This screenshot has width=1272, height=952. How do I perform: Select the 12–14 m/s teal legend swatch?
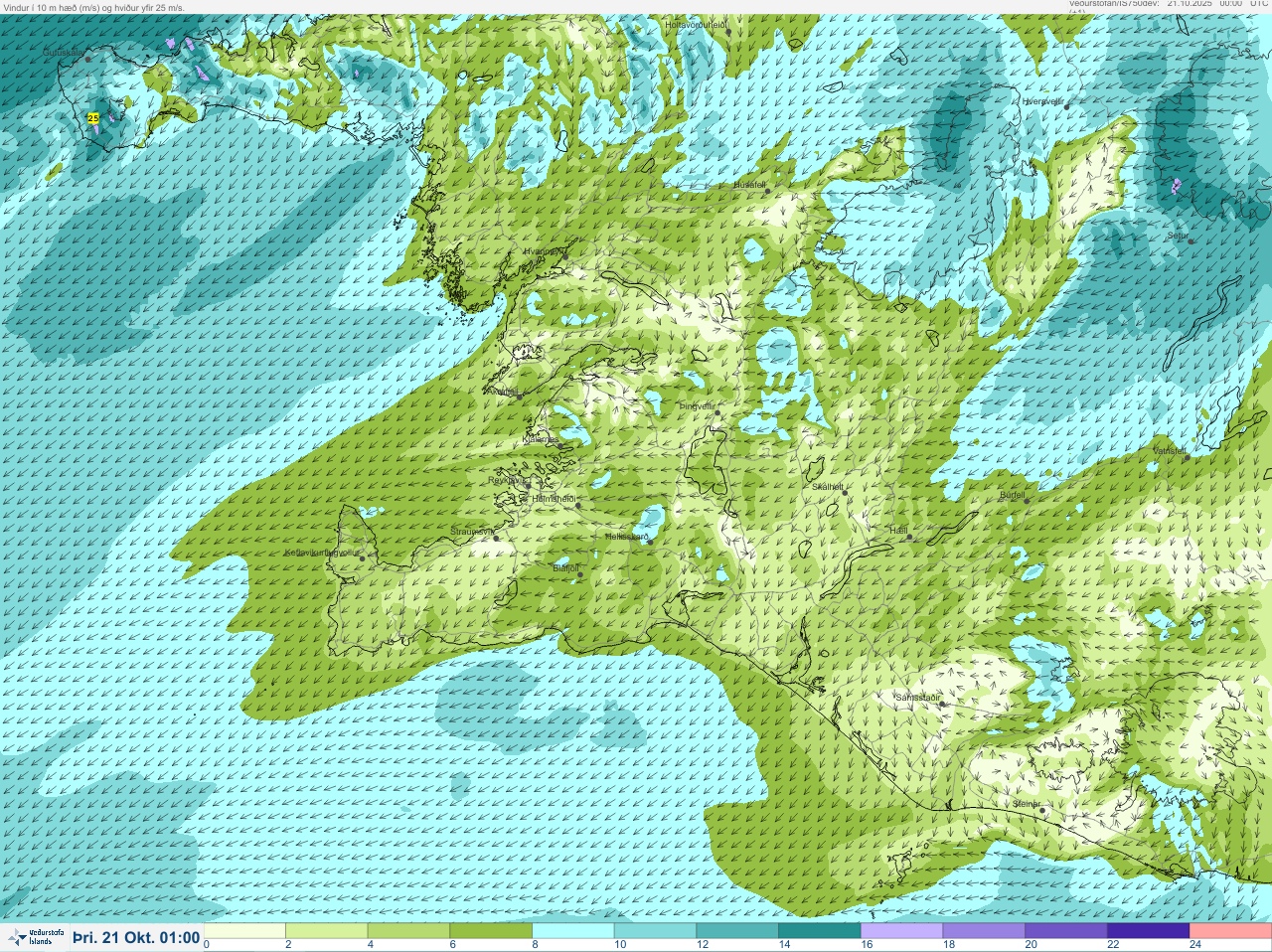pyautogui.click(x=737, y=931)
